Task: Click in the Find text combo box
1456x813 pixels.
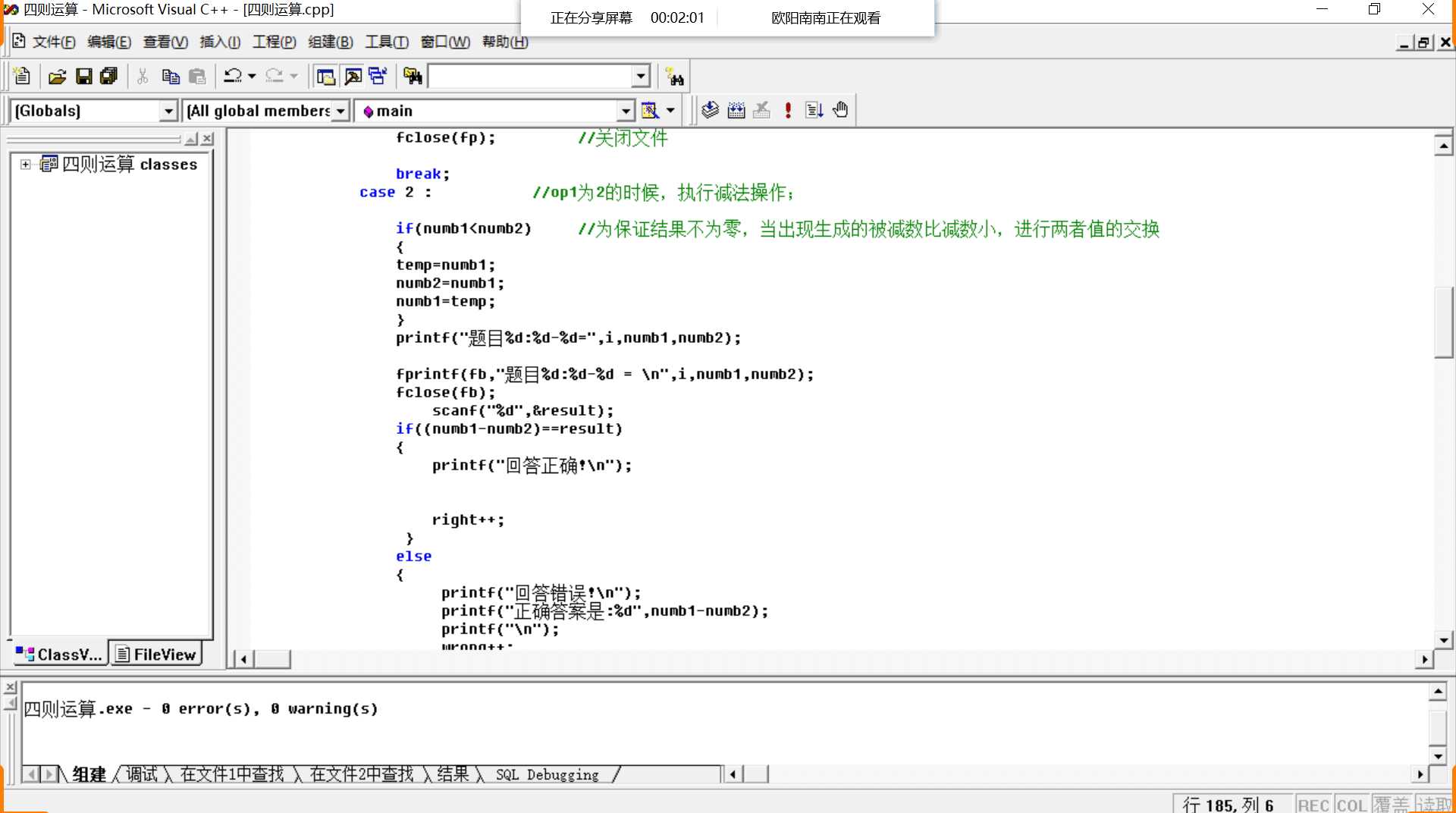Action: pos(531,76)
